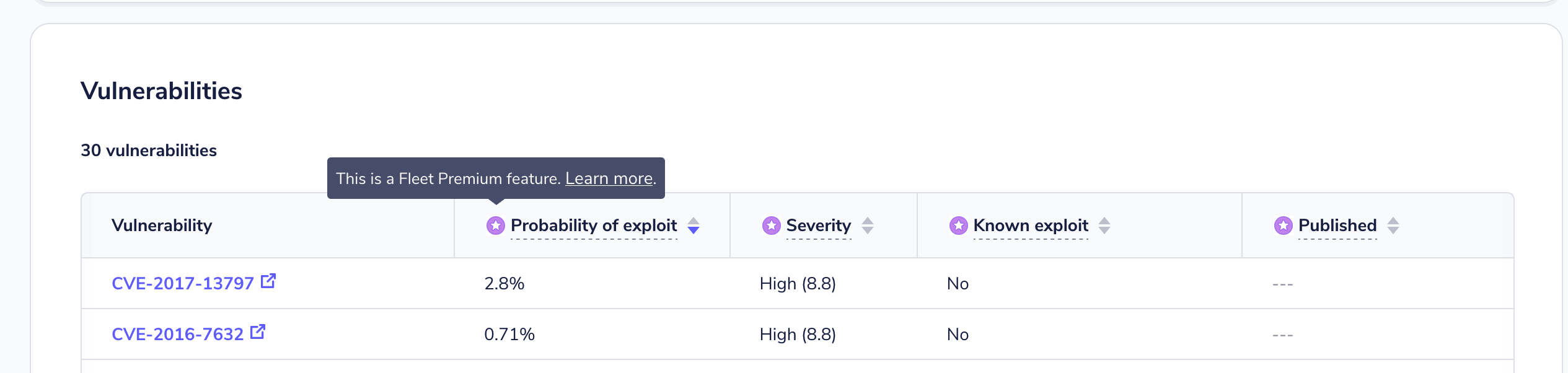This screenshot has width=1568, height=373.
Task: Click the 30 vulnerabilities count text
Action: 149,151
